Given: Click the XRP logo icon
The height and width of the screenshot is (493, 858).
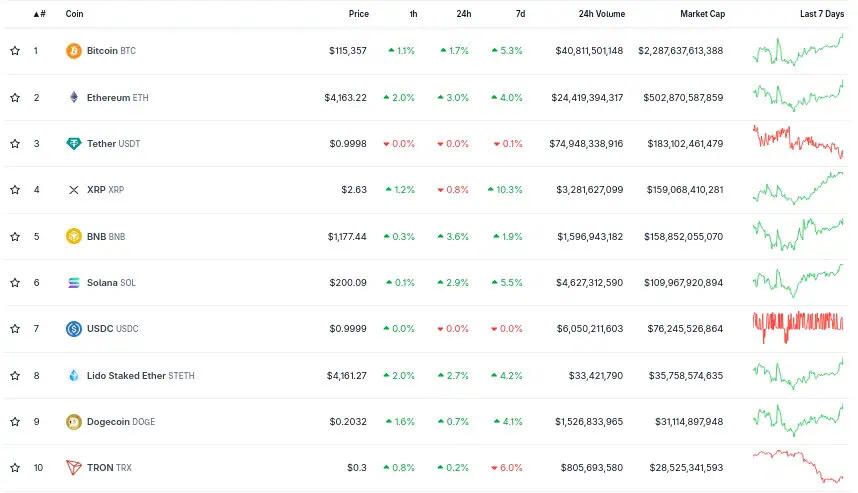Looking at the screenshot, I should (x=73, y=190).
